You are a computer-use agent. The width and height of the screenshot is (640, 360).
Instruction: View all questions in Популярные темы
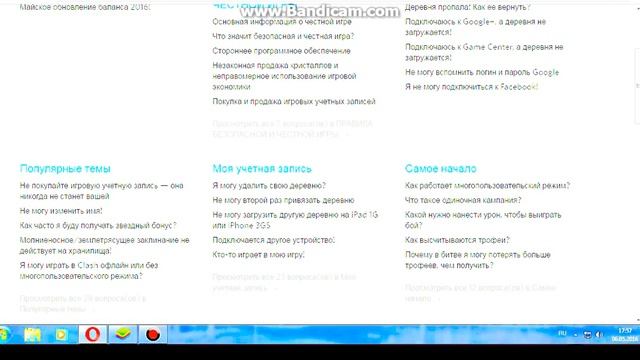pyautogui.click(x=82, y=304)
